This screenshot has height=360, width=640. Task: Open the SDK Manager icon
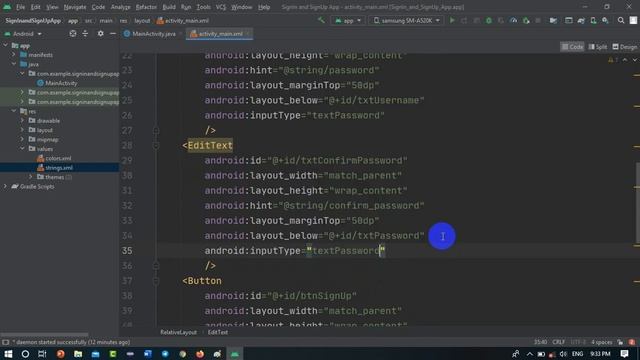(x=605, y=20)
